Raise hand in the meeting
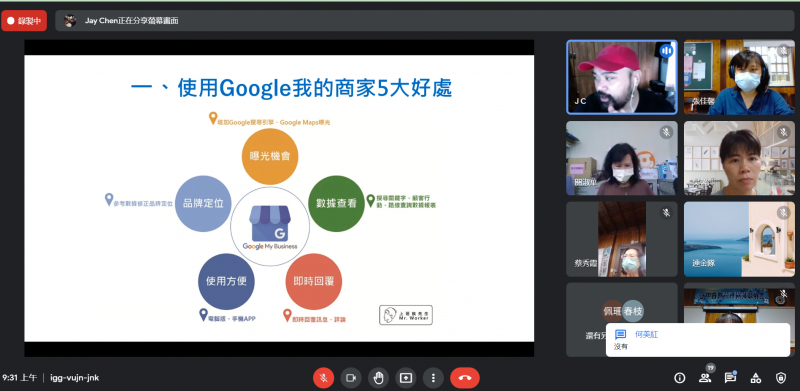Viewport: 800px width, 391px height. coord(378,378)
